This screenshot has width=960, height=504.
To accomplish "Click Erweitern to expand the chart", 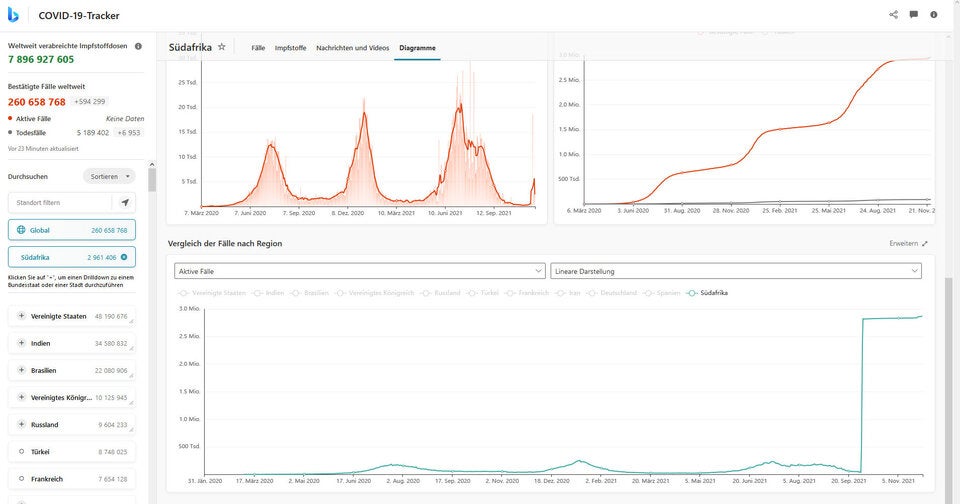I will [908, 243].
